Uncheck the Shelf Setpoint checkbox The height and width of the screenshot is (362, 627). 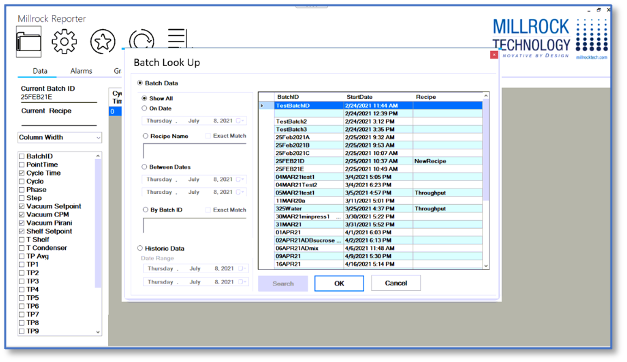[22, 231]
